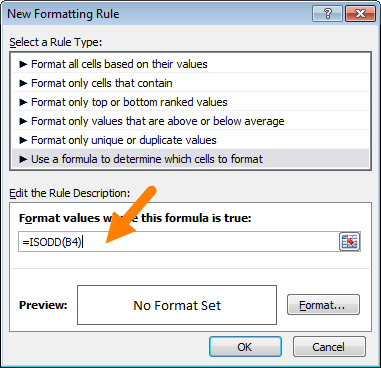Click the =ISODD(B4) formula input field
Viewport: 381px width, 368px height.
point(179,242)
